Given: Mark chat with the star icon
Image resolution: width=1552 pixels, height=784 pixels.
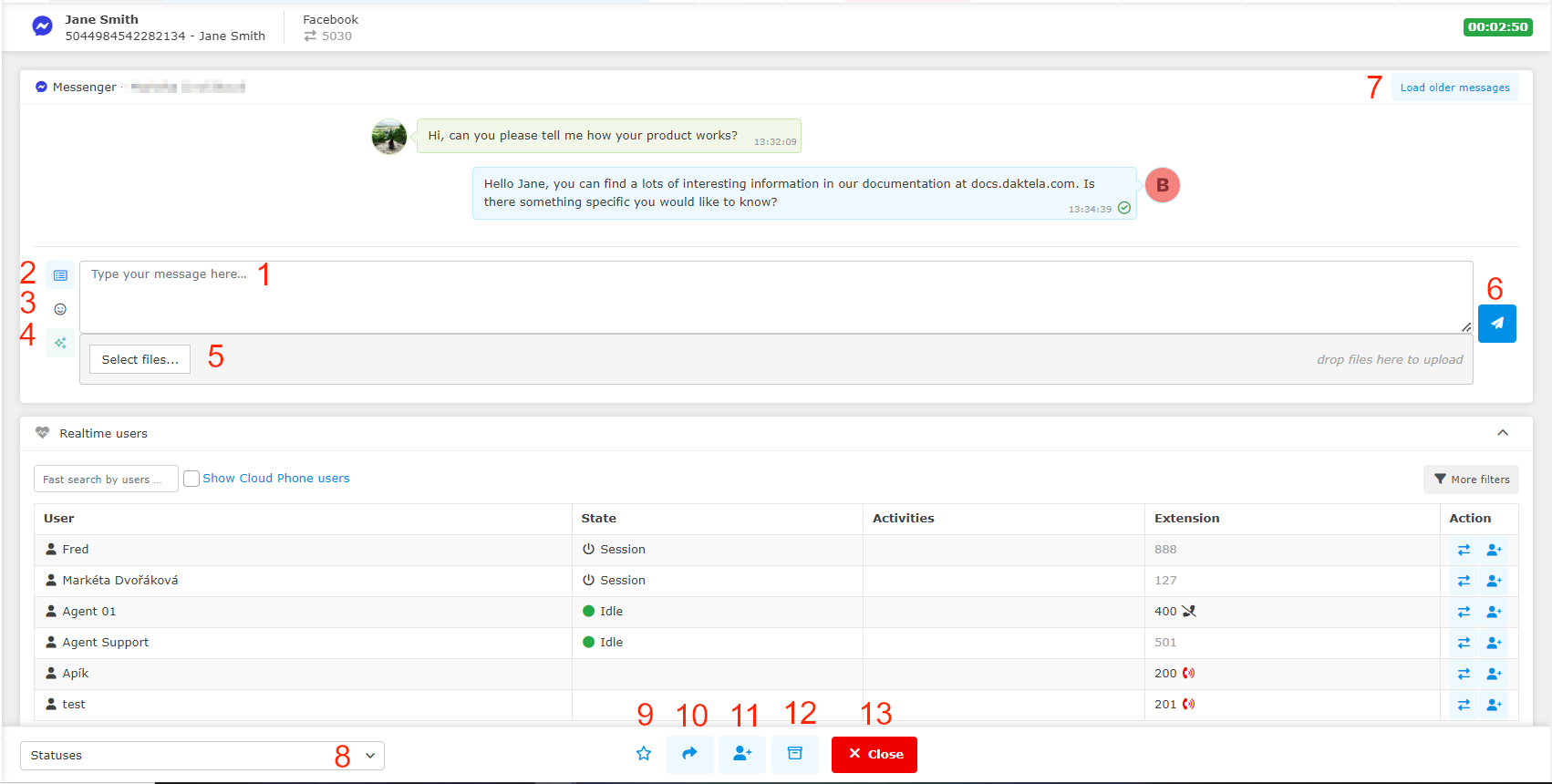Looking at the screenshot, I should point(644,754).
